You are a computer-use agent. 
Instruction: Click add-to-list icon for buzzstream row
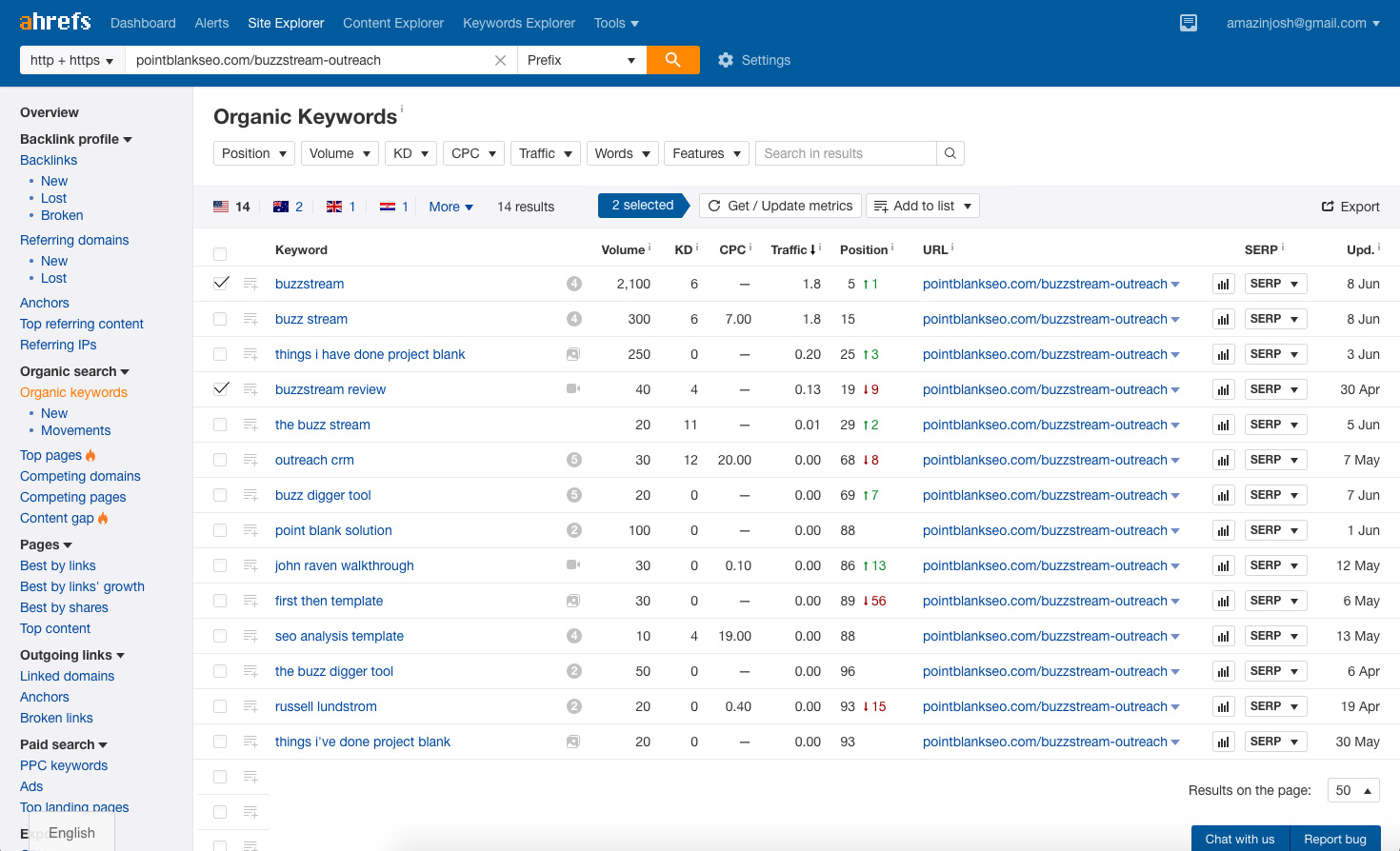[250, 284]
